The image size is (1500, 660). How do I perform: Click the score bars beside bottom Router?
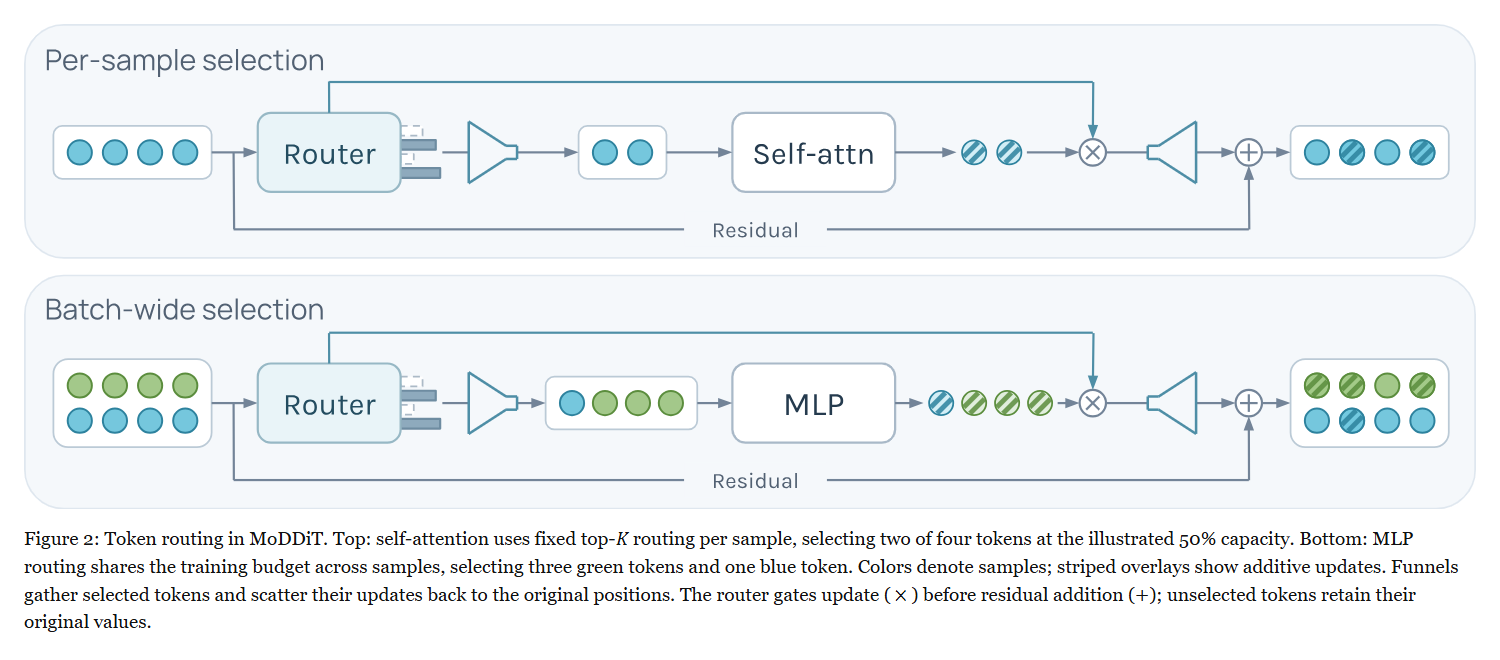[420, 404]
